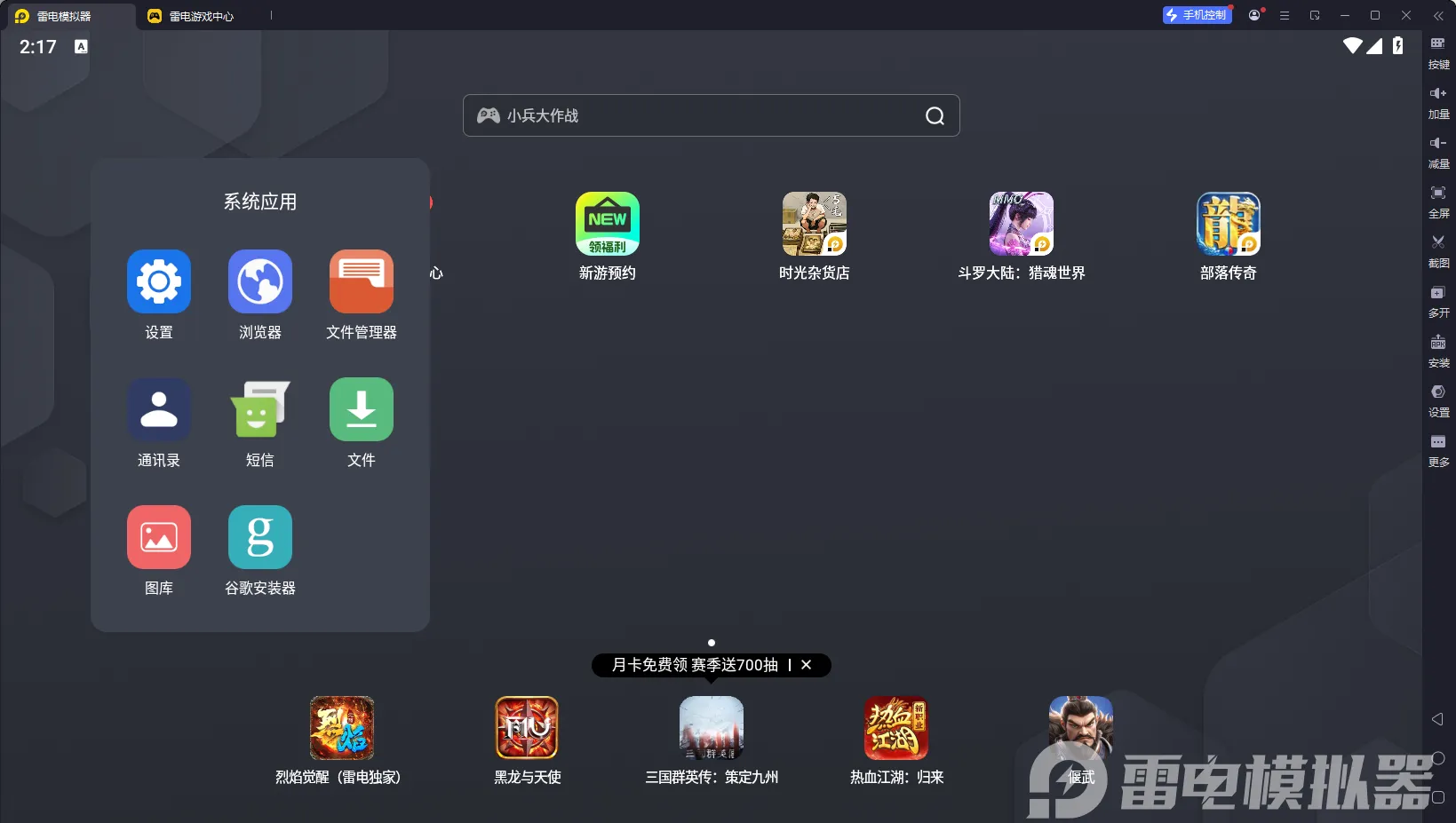Collapse the right sidebar with double chevron

(x=1439, y=16)
